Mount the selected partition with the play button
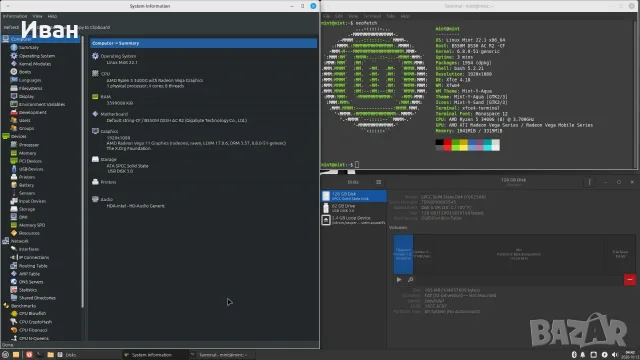Image resolution: width=640 pixels, height=360 pixels. (x=399, y=280)
